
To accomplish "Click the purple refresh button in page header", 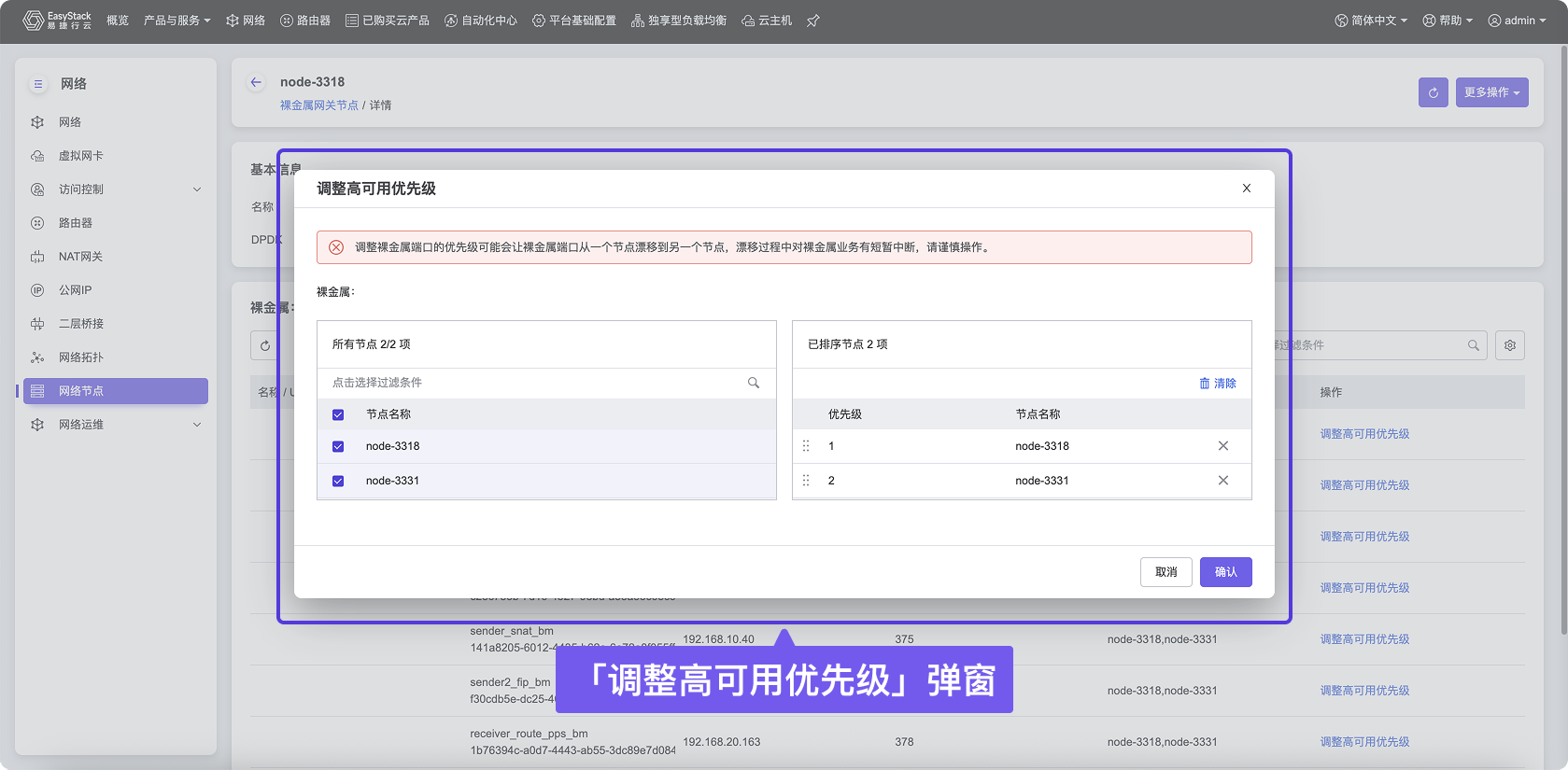I will coord(1434,92).
